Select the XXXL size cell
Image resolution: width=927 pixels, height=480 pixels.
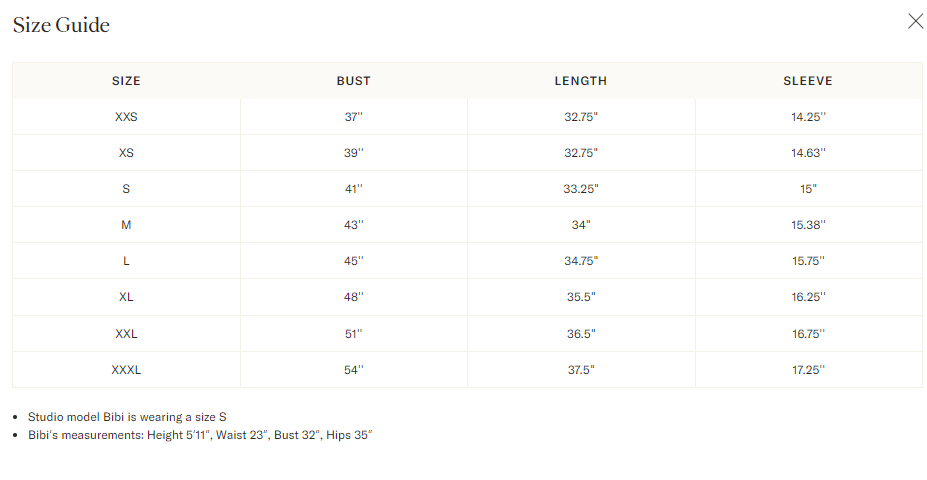pos(126,370)
